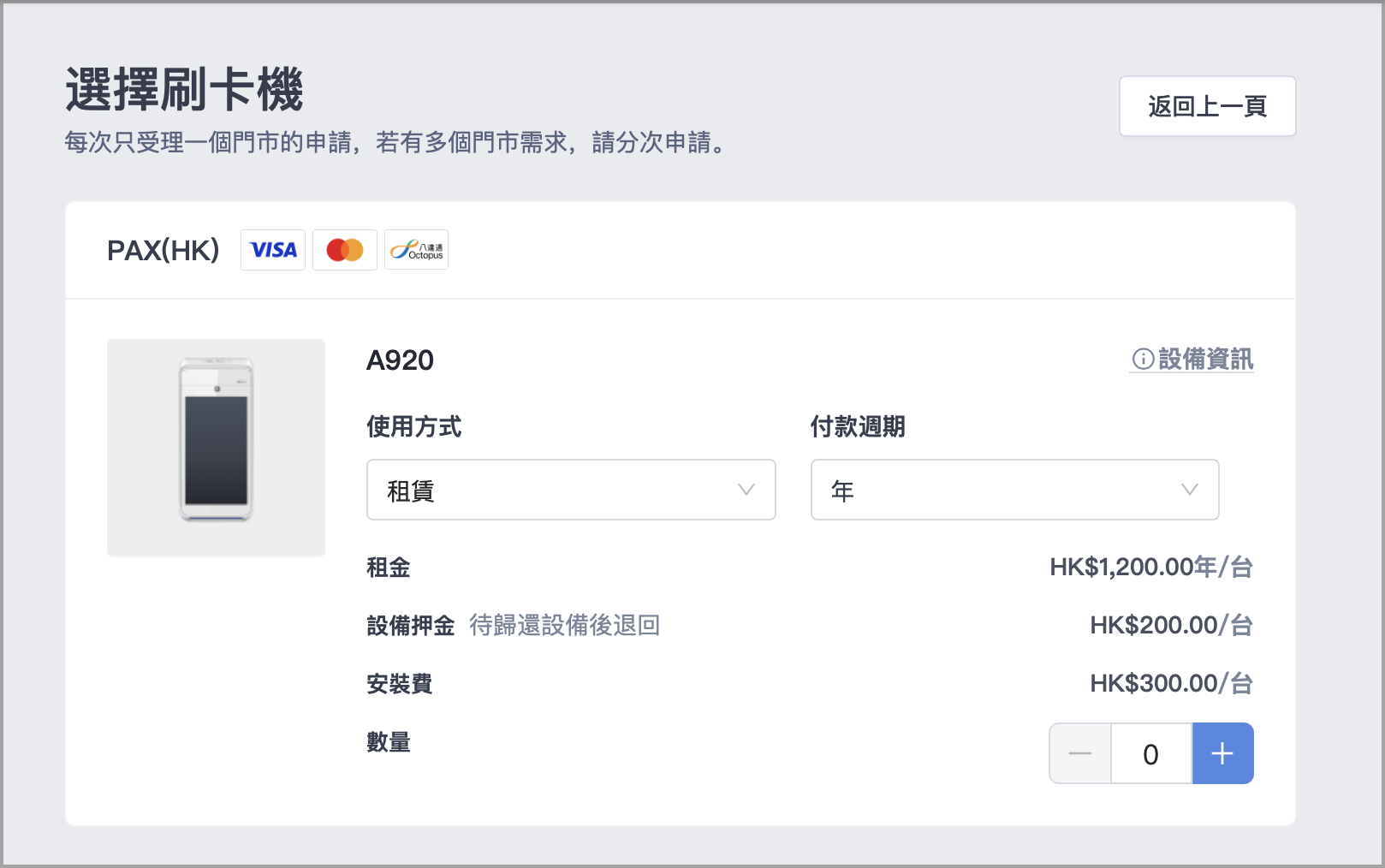This screenshot has height=868, width=1385.
Task: Click the quantity input field showing 0
Action: click(x=1151, y=753)
